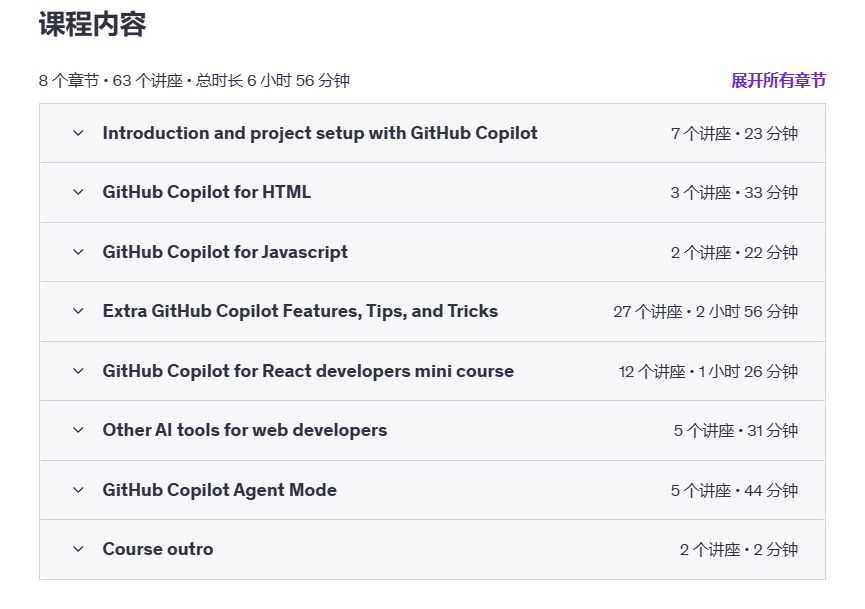Open the Introduction and project setup section title
This screenshot has width=865, height=609.
point(320,133)
